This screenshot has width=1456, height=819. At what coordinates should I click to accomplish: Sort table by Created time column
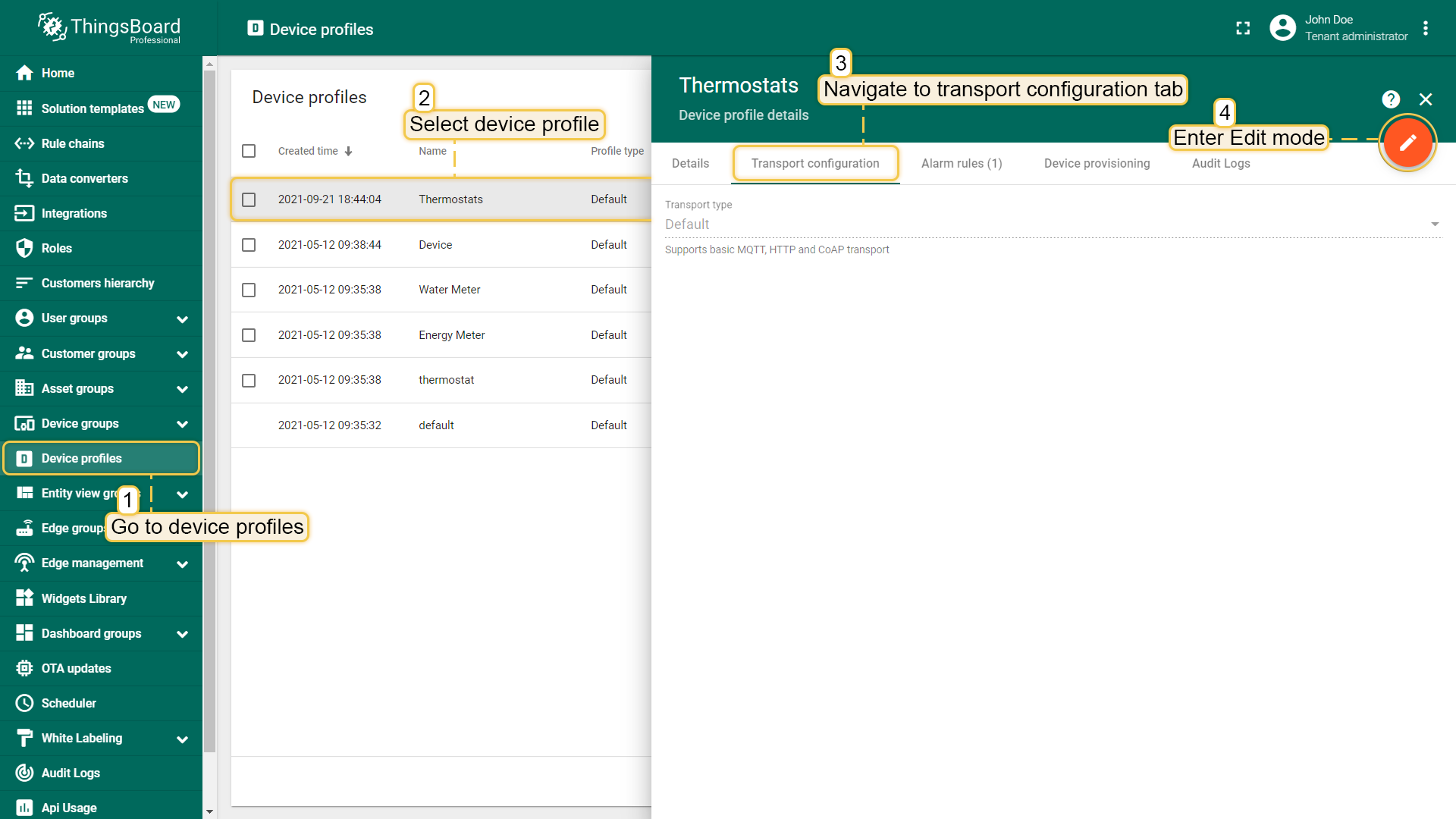point(308,151)
